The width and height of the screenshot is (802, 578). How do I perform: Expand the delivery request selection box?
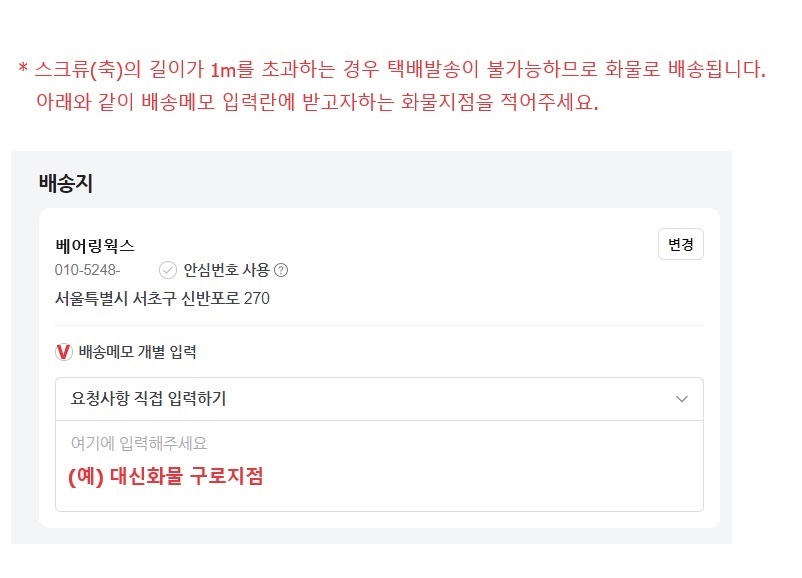tap(370, 397)
